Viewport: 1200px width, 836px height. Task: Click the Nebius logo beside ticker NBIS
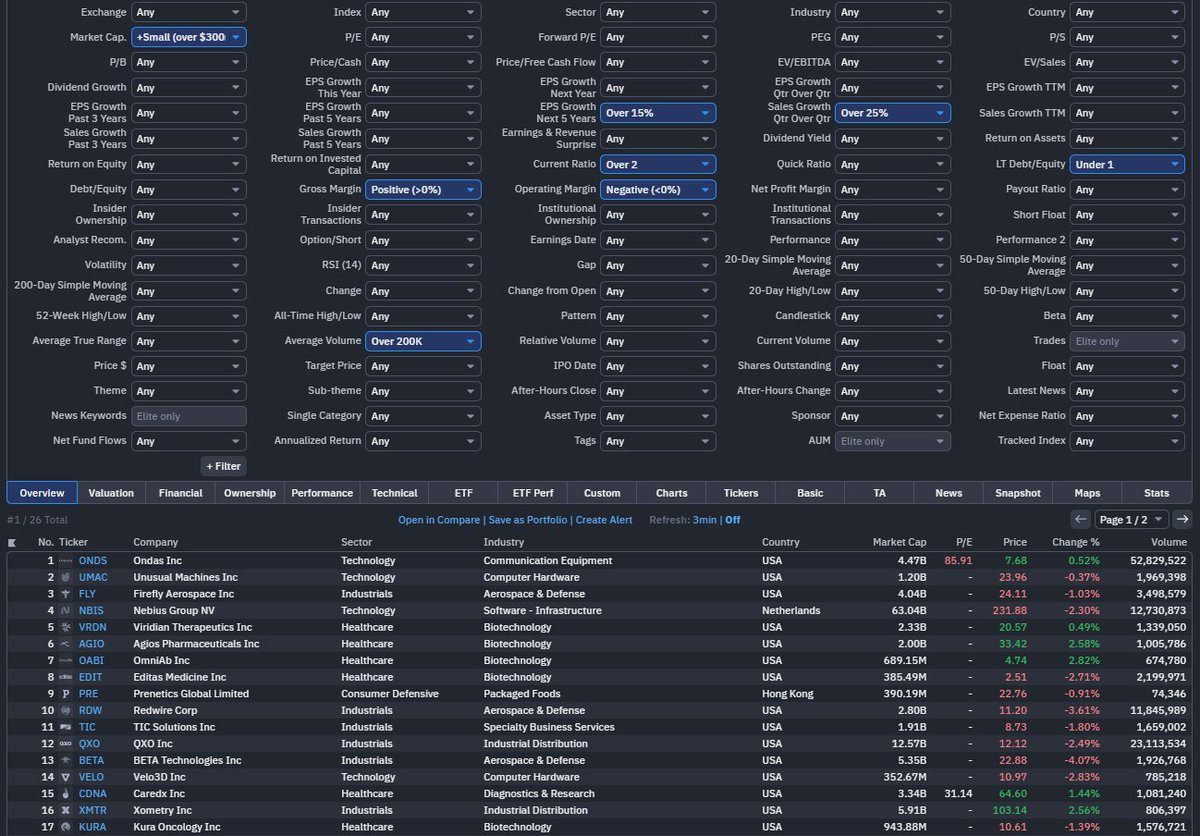[65, 611]
